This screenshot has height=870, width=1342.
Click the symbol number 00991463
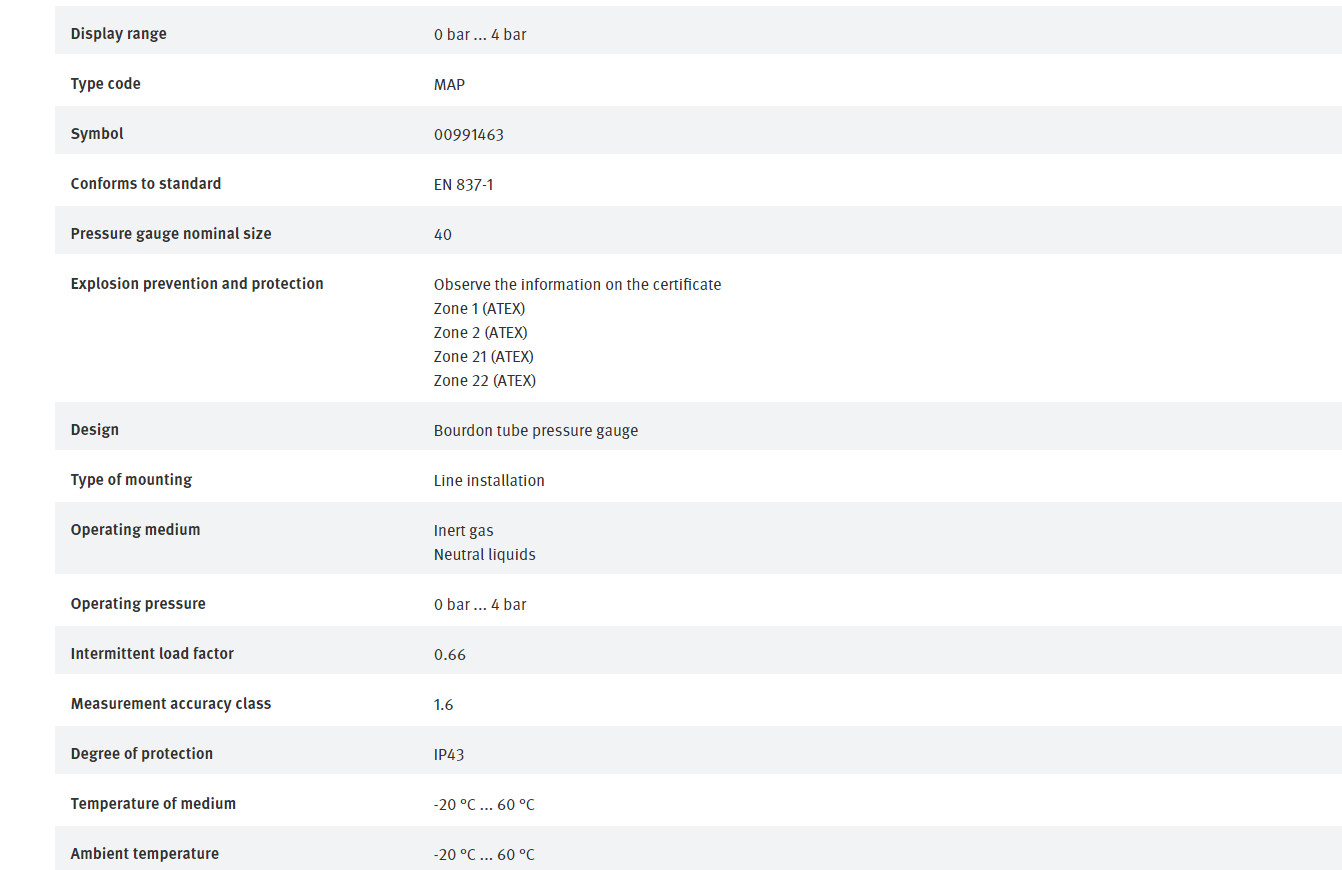tap(469, 135)
